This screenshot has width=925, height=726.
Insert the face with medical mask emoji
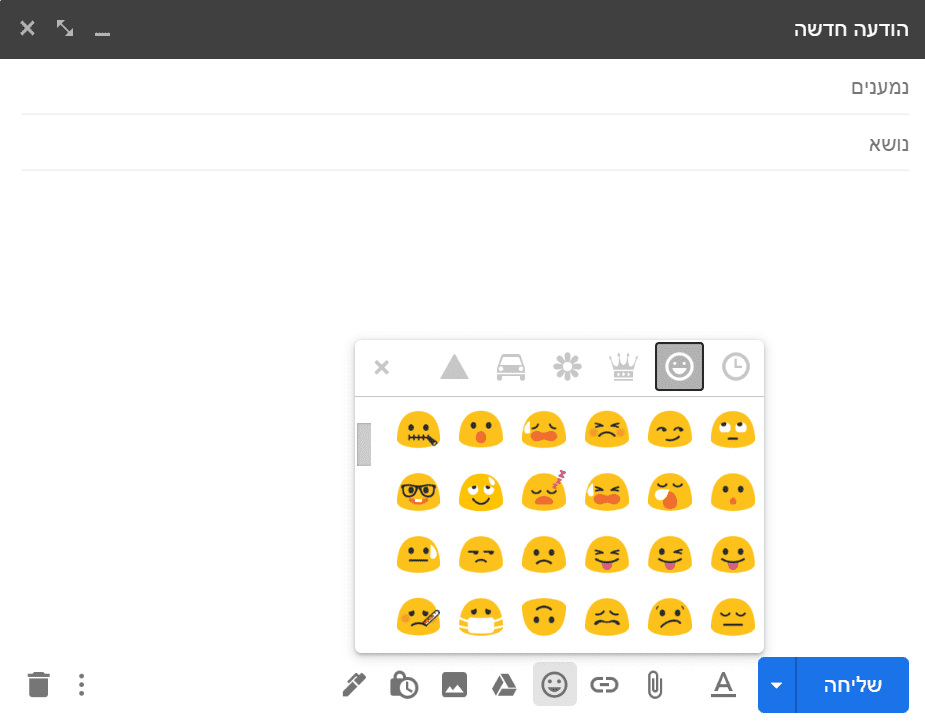[x=481, y=617]
